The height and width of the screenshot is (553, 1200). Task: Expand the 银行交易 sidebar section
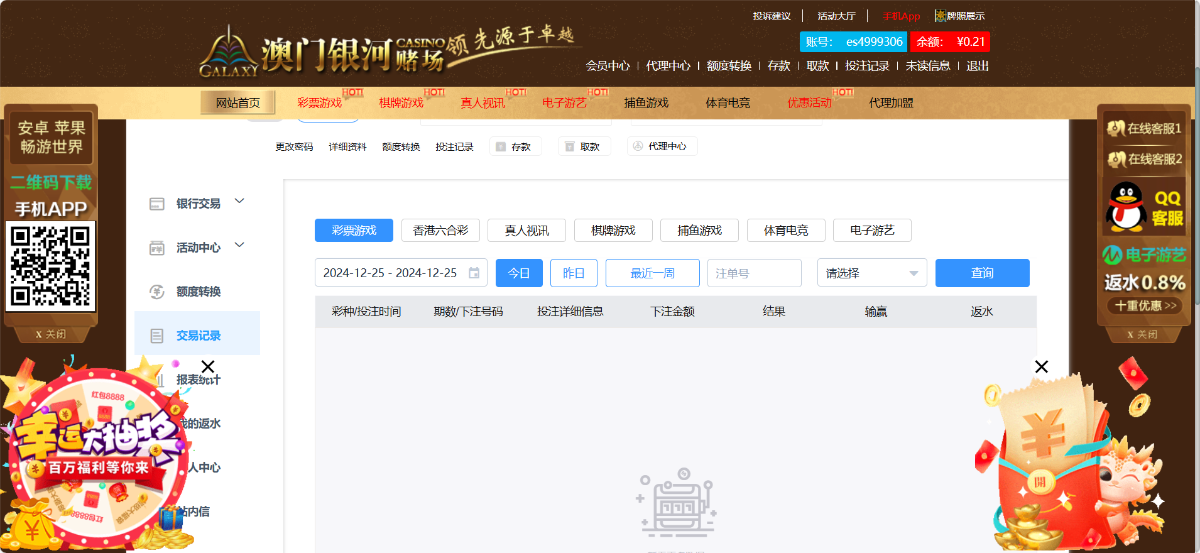239,202
